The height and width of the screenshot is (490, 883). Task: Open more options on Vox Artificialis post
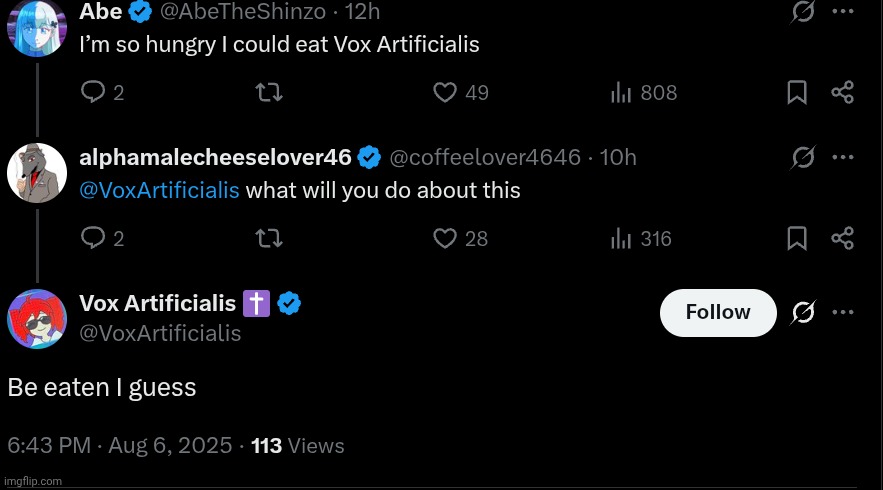pyautogui.click(x=843, y=312)
